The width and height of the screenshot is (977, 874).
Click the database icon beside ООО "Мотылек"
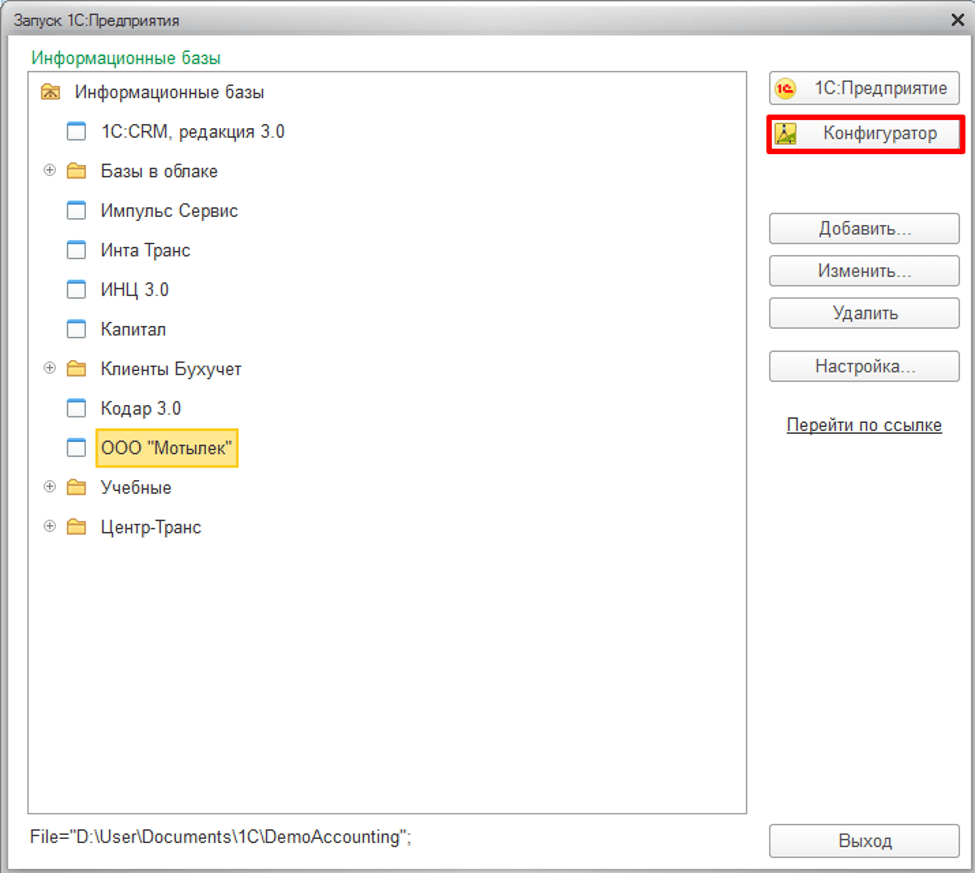(77, 449)
